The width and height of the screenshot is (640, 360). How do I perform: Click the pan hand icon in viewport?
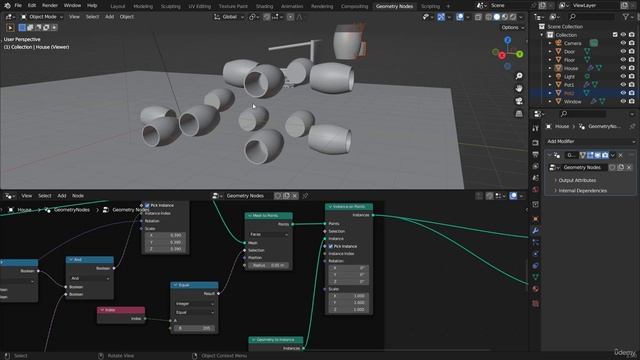pos(519,88)
